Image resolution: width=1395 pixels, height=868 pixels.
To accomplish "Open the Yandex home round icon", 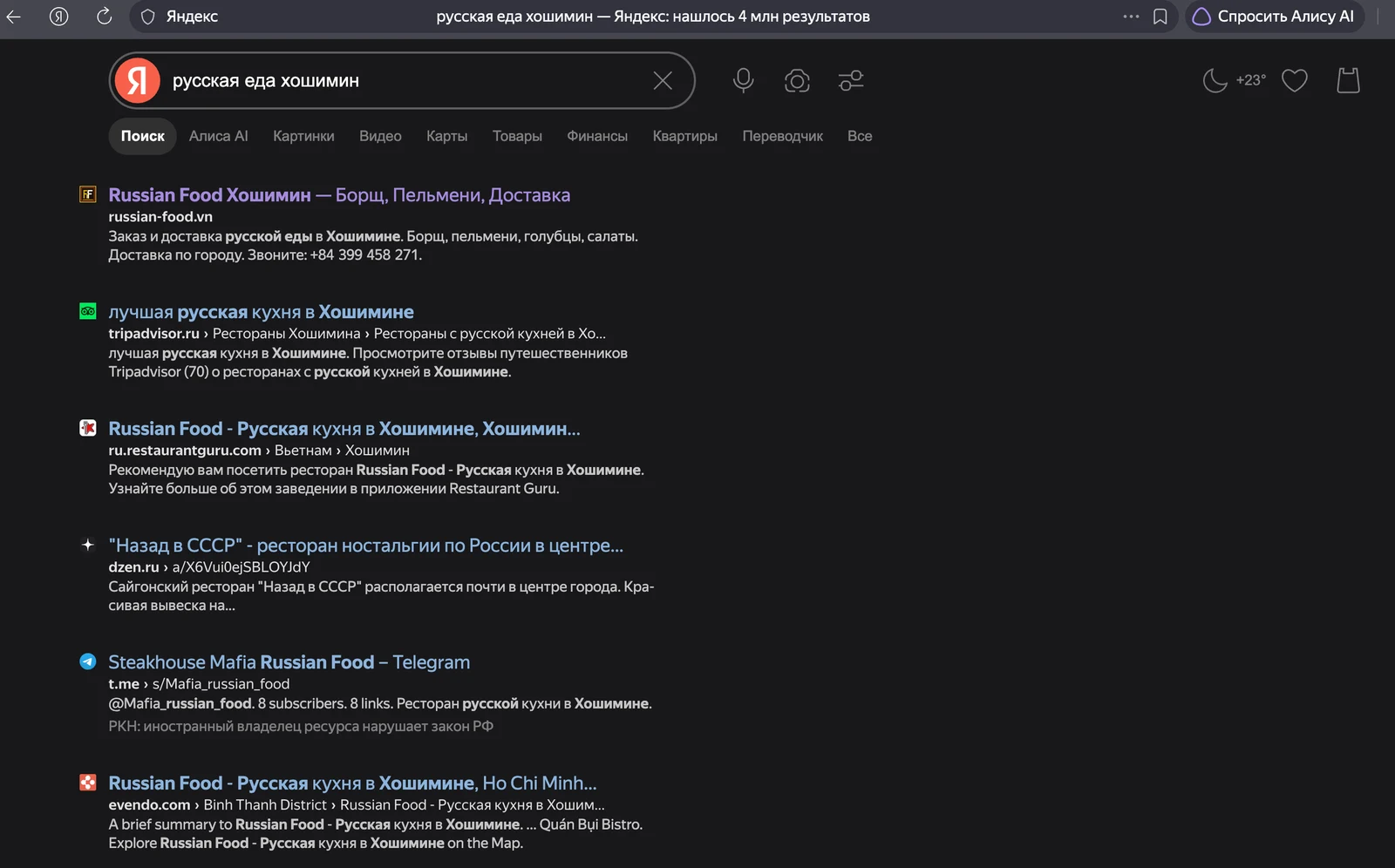I will click(x=59, y=17).
